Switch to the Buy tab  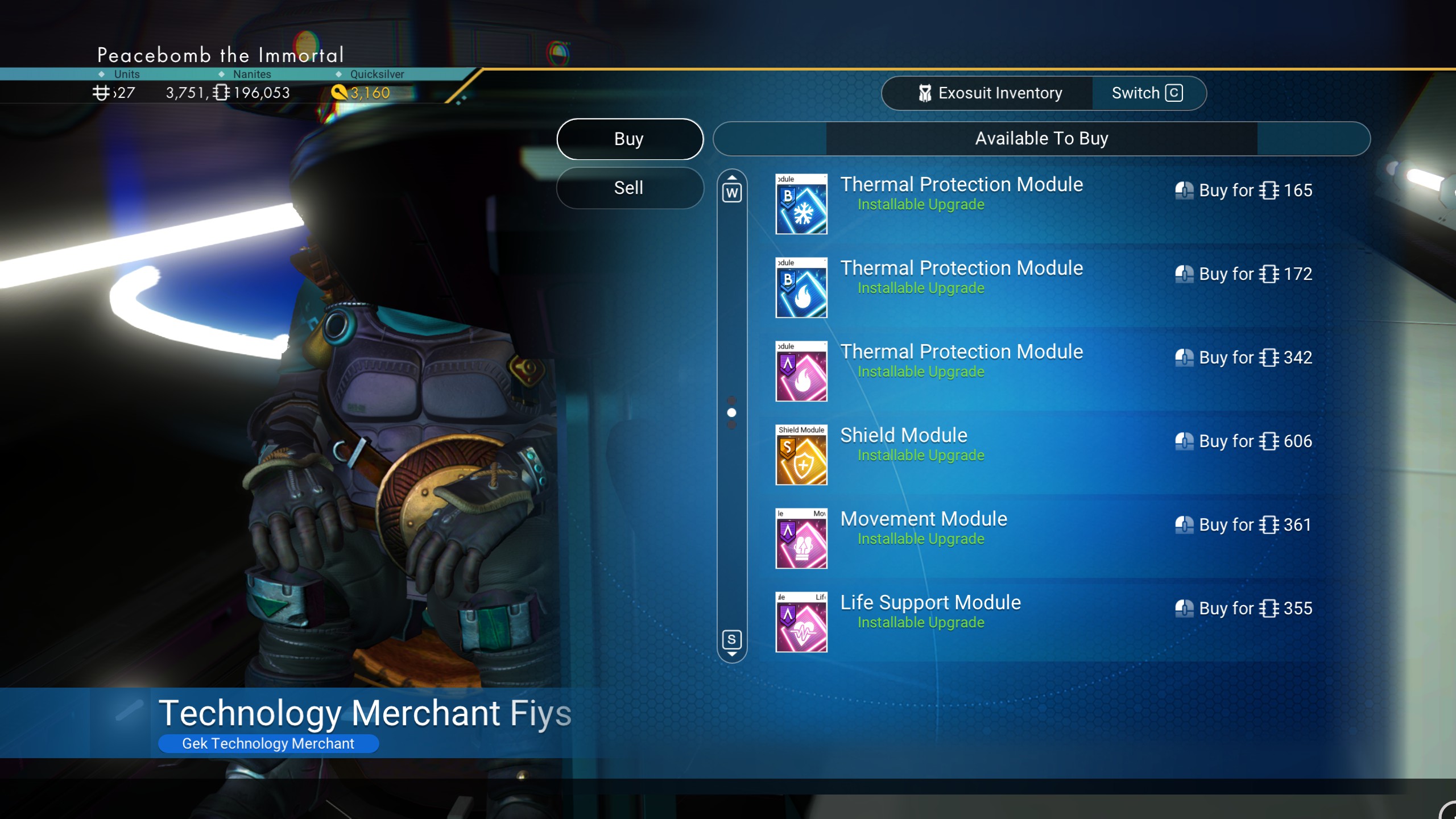tap(630, 139)
